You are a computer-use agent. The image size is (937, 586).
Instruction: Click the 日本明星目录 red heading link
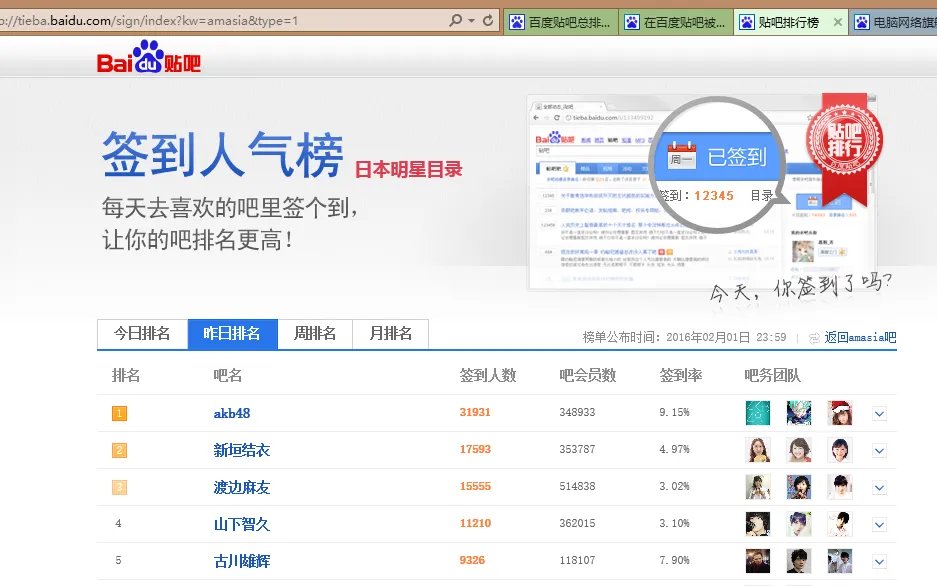pos(409,170)
